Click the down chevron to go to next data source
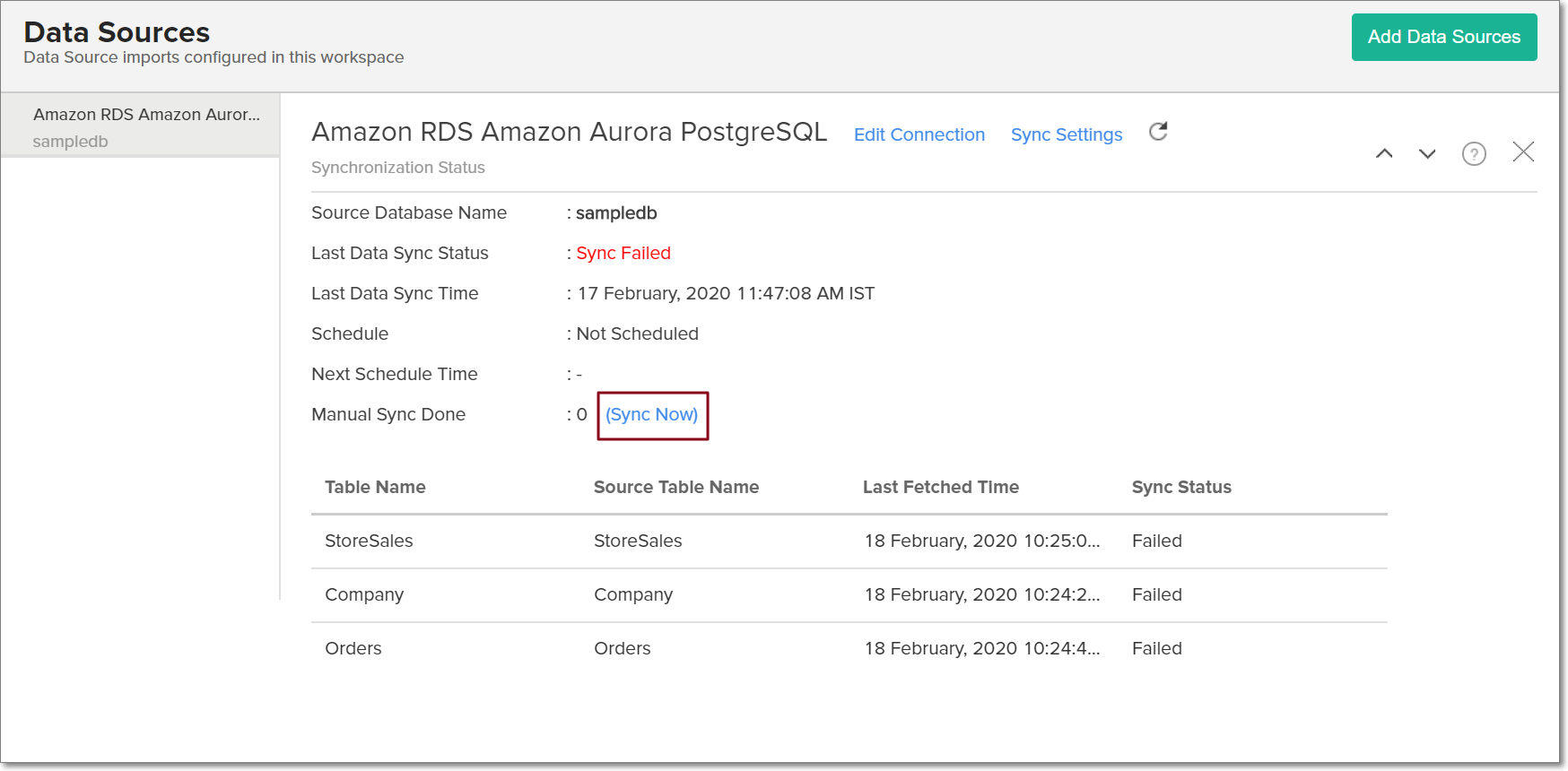 click(x=1427, y=153)
